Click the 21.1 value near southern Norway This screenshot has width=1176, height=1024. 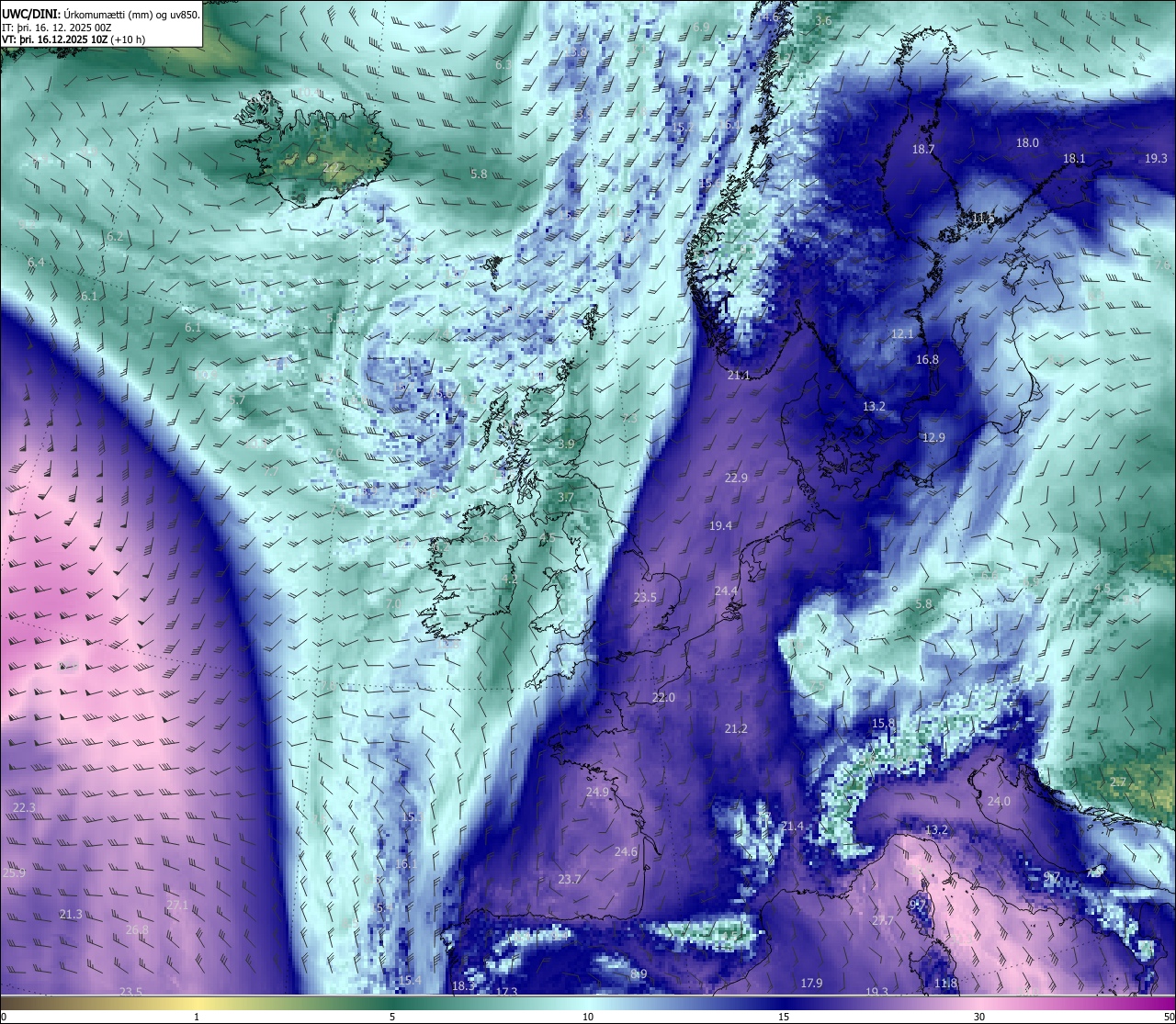(739, 375)
